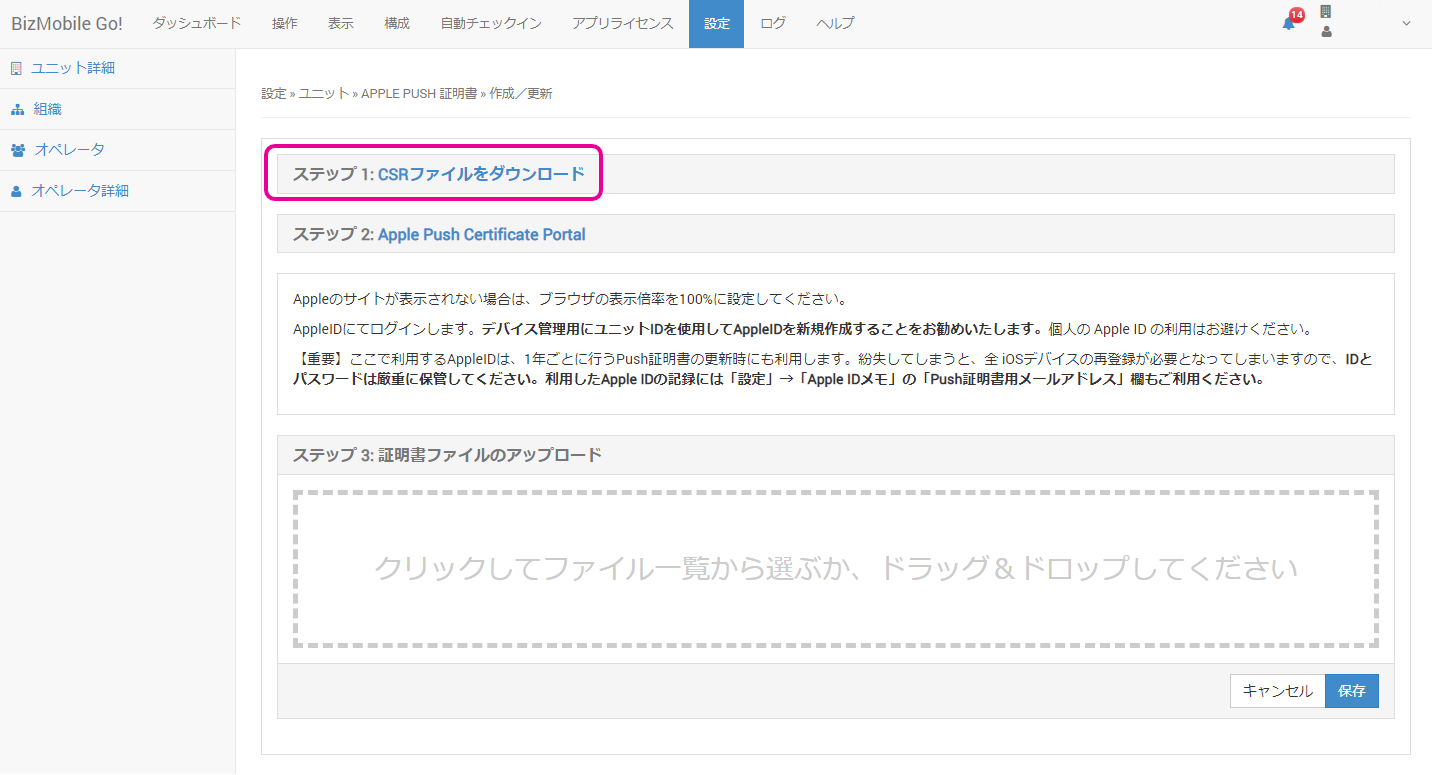Download the CSR file via the CSRファイルをダウンロード link

pos(481,174)
